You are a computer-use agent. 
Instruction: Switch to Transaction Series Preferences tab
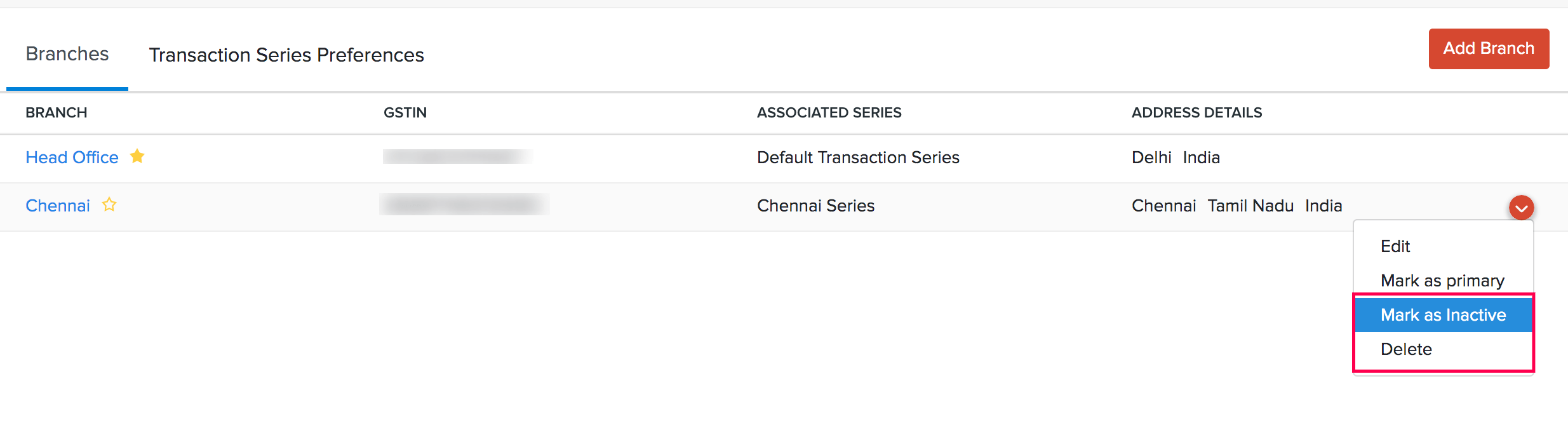[286, 55]
